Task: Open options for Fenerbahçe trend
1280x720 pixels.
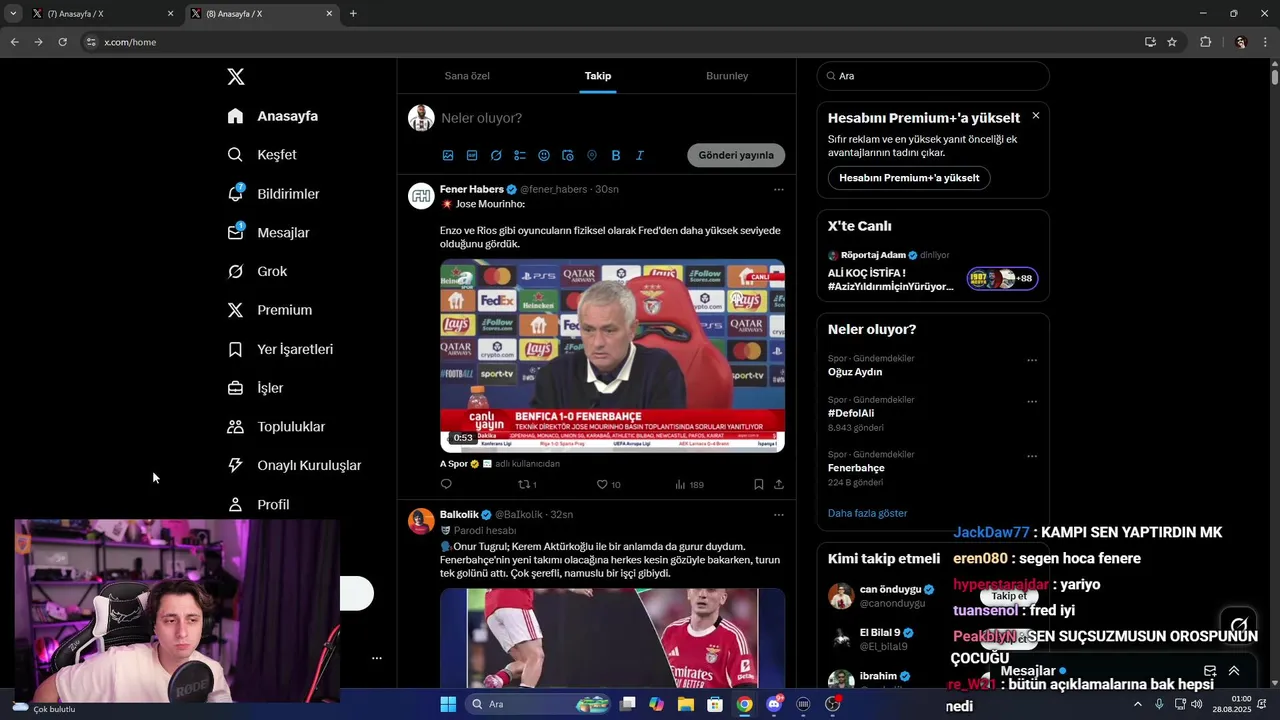Action: (1032, 456)
